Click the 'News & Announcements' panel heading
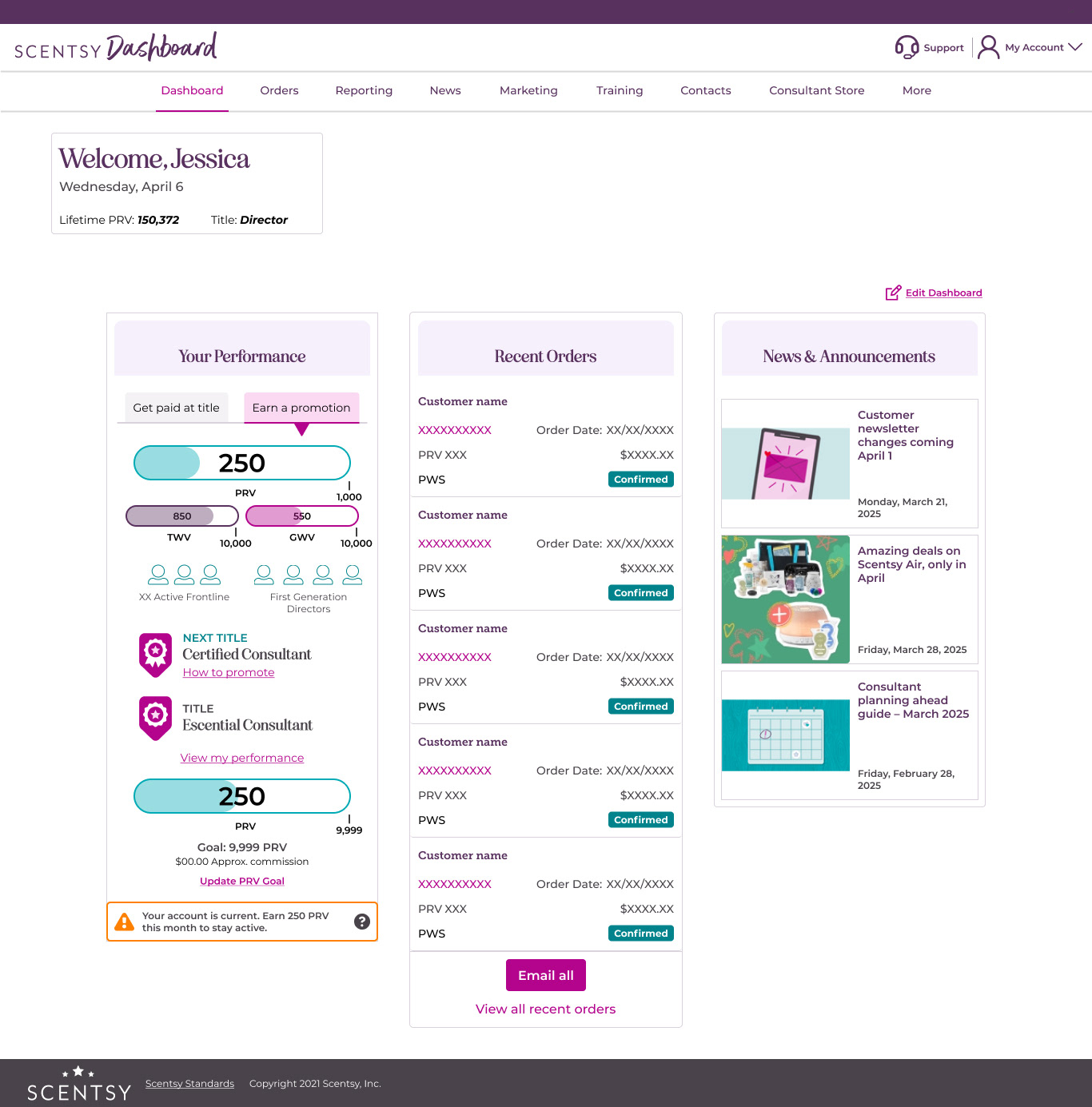1092x1107 pixels. pos(849,356)
